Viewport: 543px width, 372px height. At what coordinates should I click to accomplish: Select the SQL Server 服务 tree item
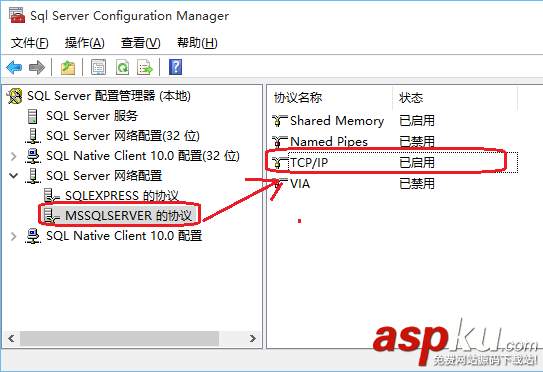pyautogui.click(x=92, y=116)
